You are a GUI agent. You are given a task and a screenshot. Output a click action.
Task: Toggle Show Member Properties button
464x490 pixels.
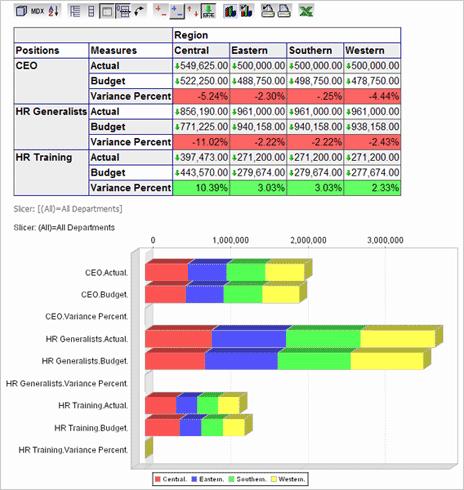[x=107, y=11]
